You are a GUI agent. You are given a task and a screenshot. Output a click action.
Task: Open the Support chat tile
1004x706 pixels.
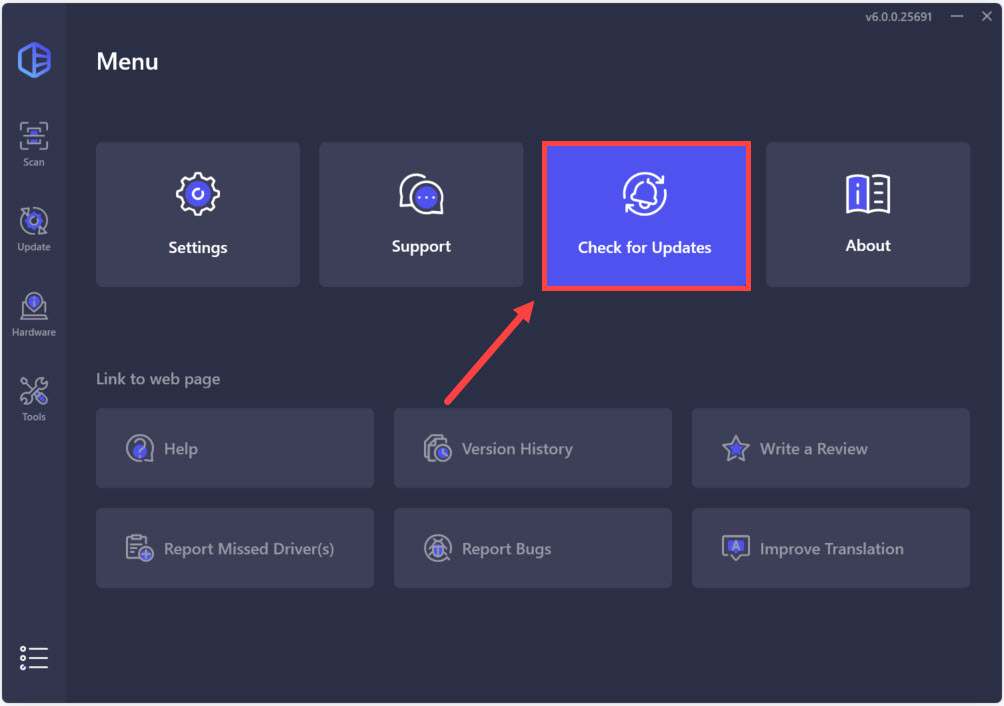click(x=421, y=215)
